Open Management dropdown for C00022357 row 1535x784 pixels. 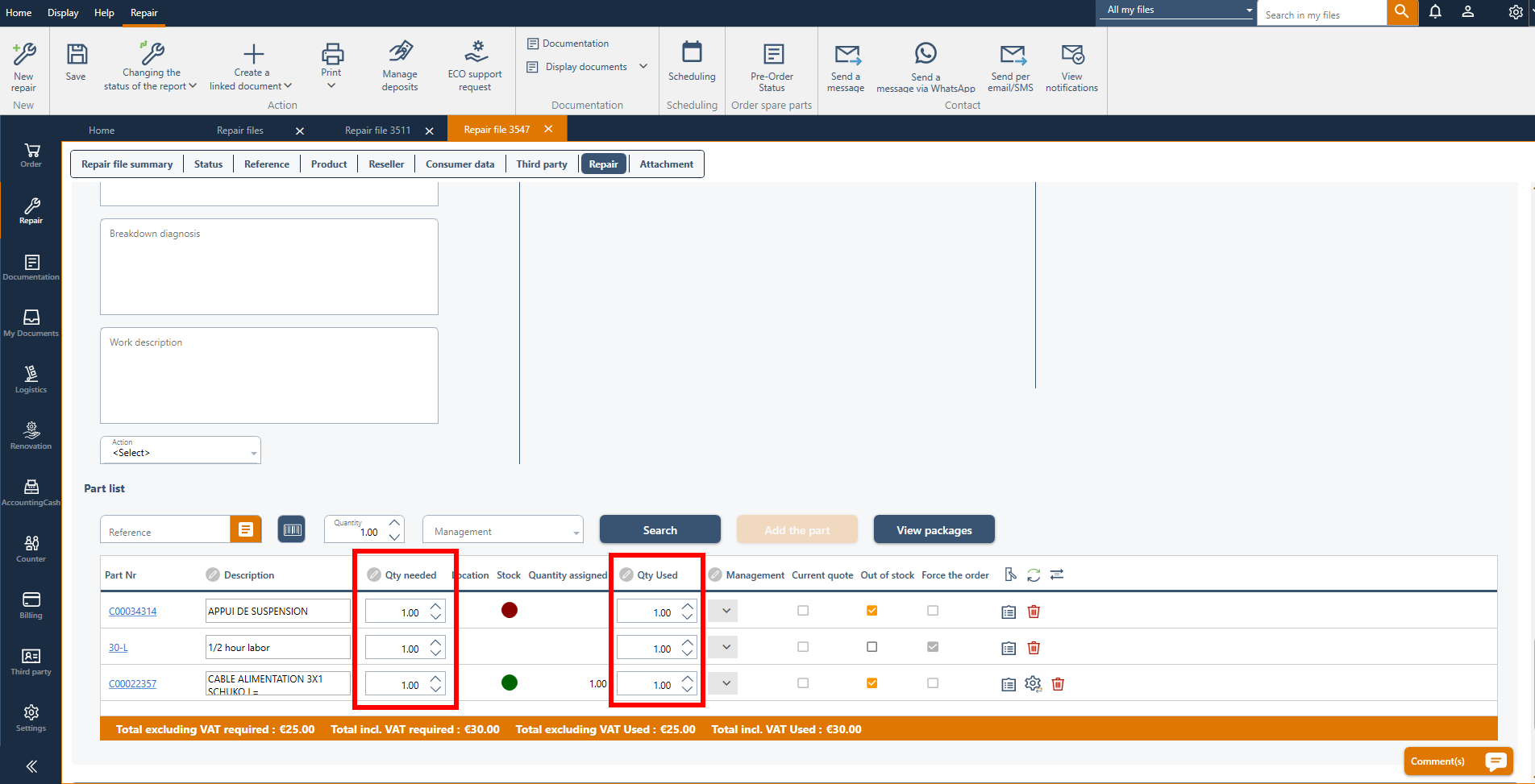[x=723, y=683]
